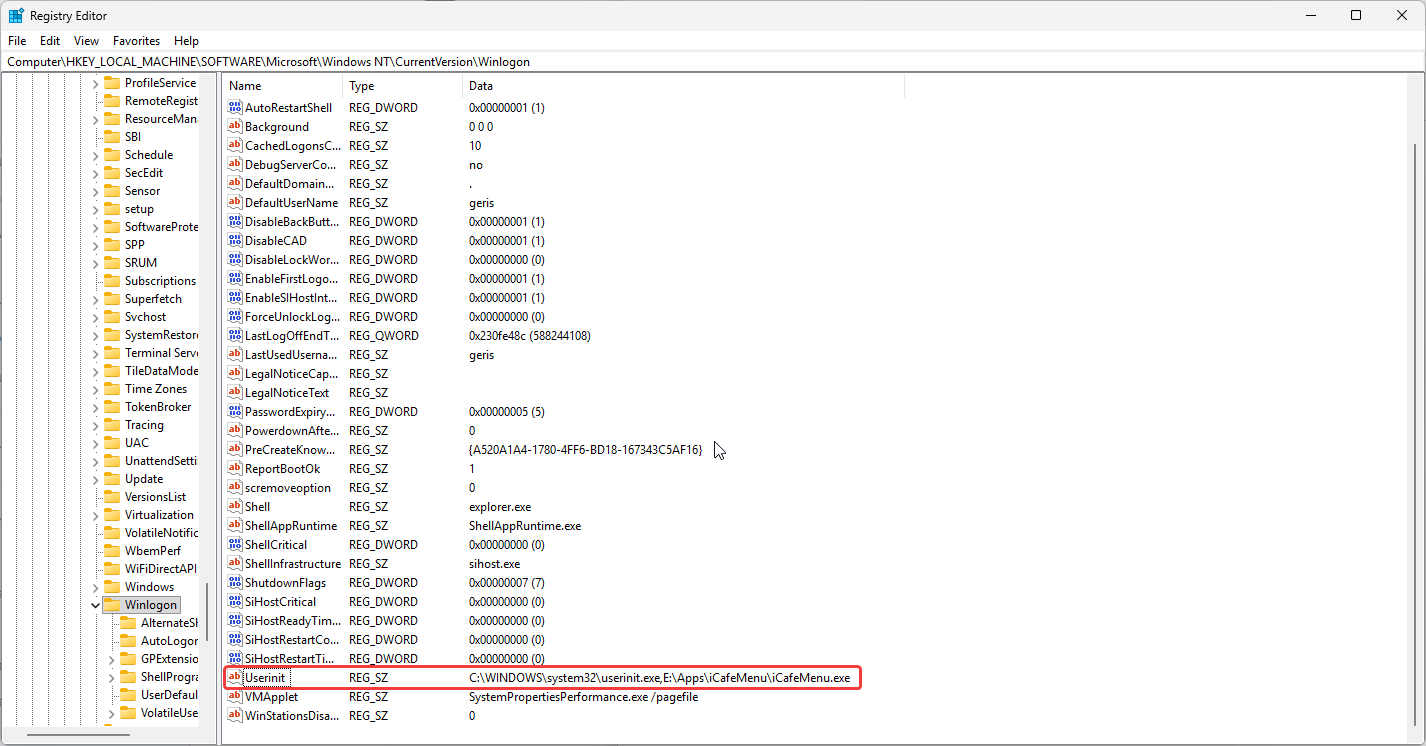Open the Edit menu

point(50,41)
